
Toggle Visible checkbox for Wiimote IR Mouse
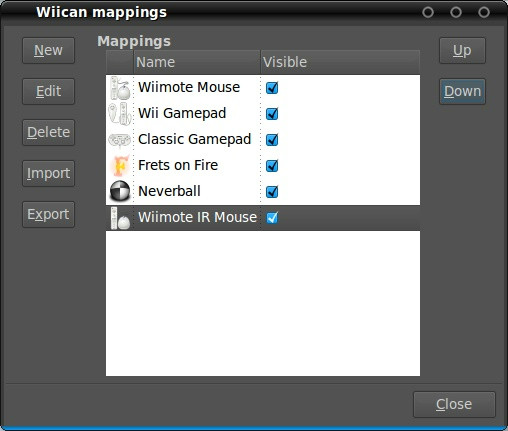(x=272, y=218)
